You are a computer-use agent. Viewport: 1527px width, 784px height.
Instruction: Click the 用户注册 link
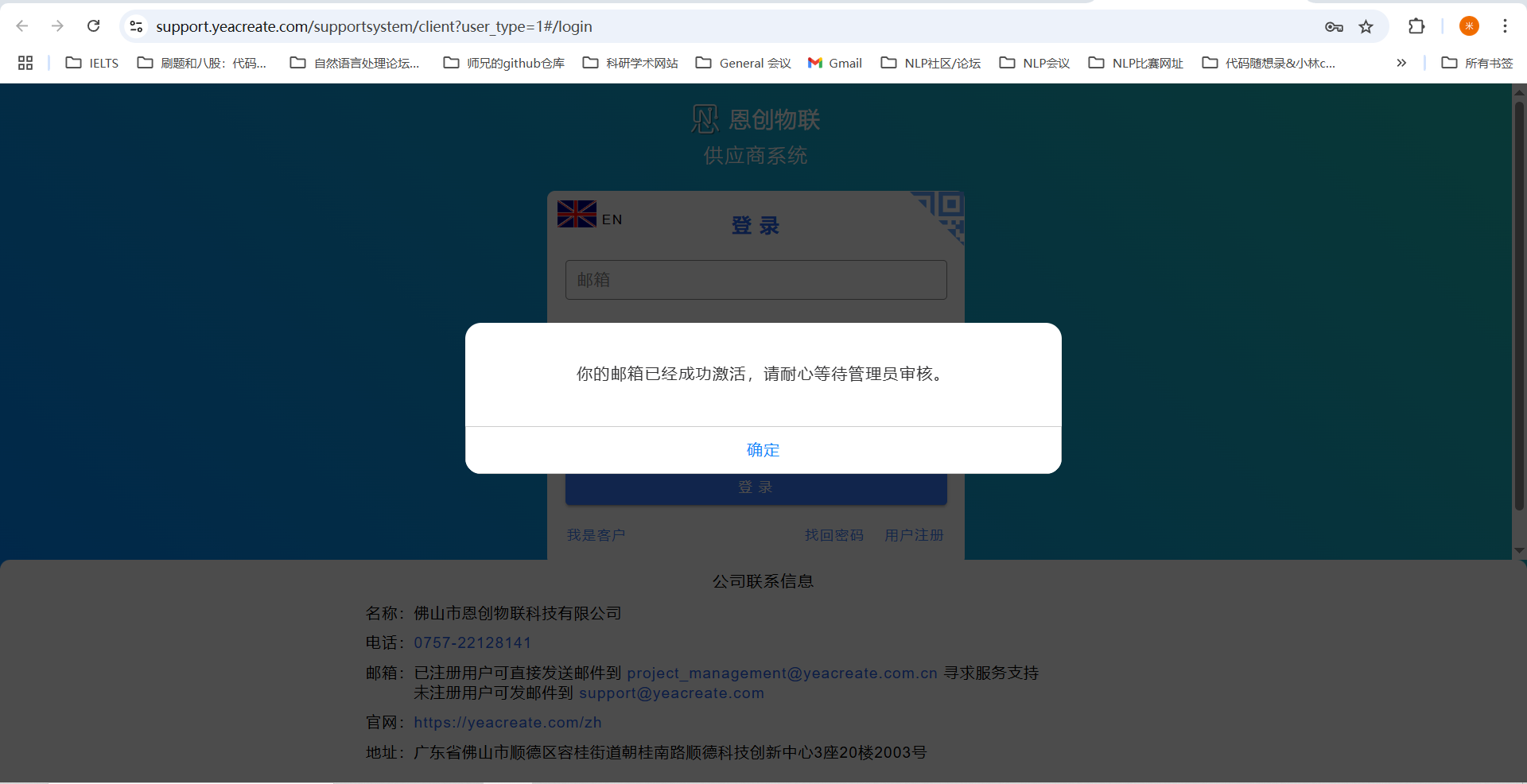[914, 535]
